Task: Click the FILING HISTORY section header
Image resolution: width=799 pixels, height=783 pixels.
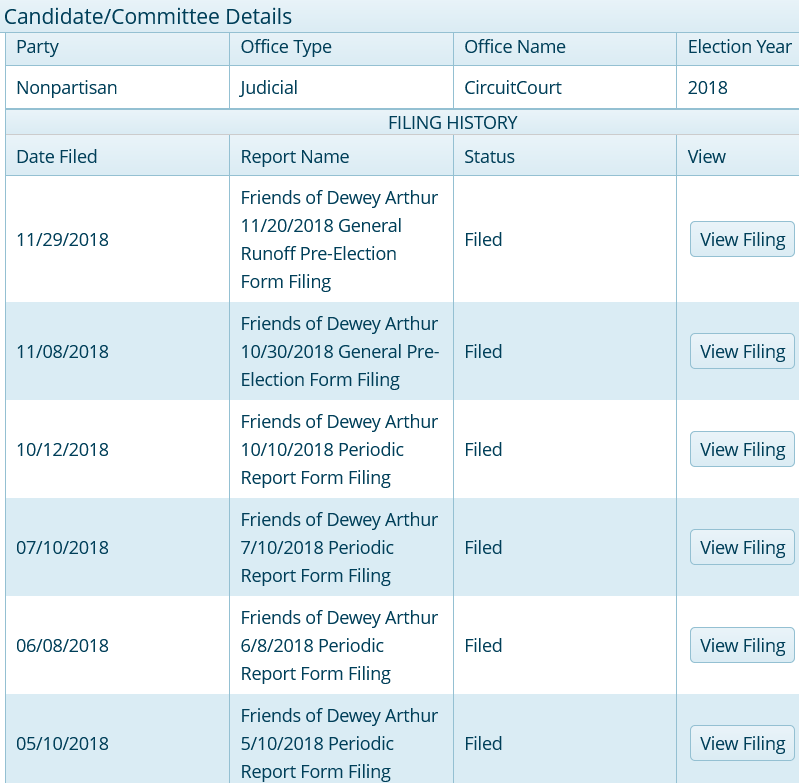Action: click(452, 123)
